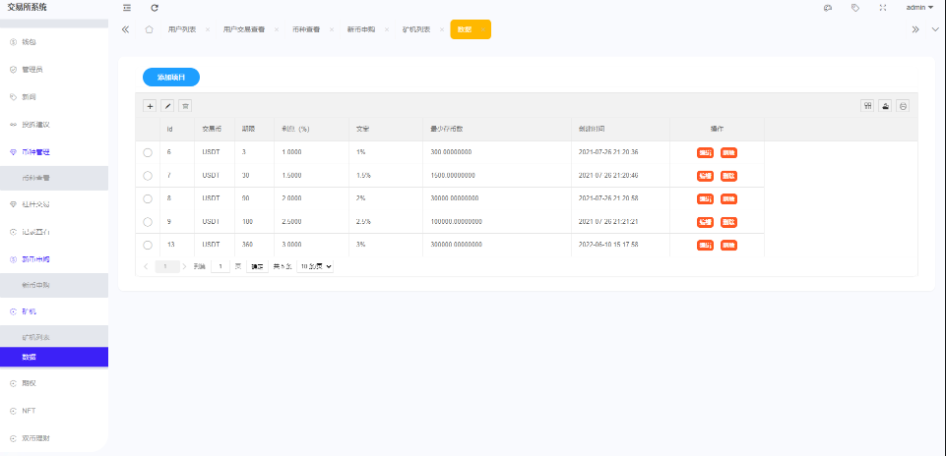This screenshot has height=456, width=946.
Task: Select the radio button for row id 9
Action: pyautogui.click(x=148, y=222)
